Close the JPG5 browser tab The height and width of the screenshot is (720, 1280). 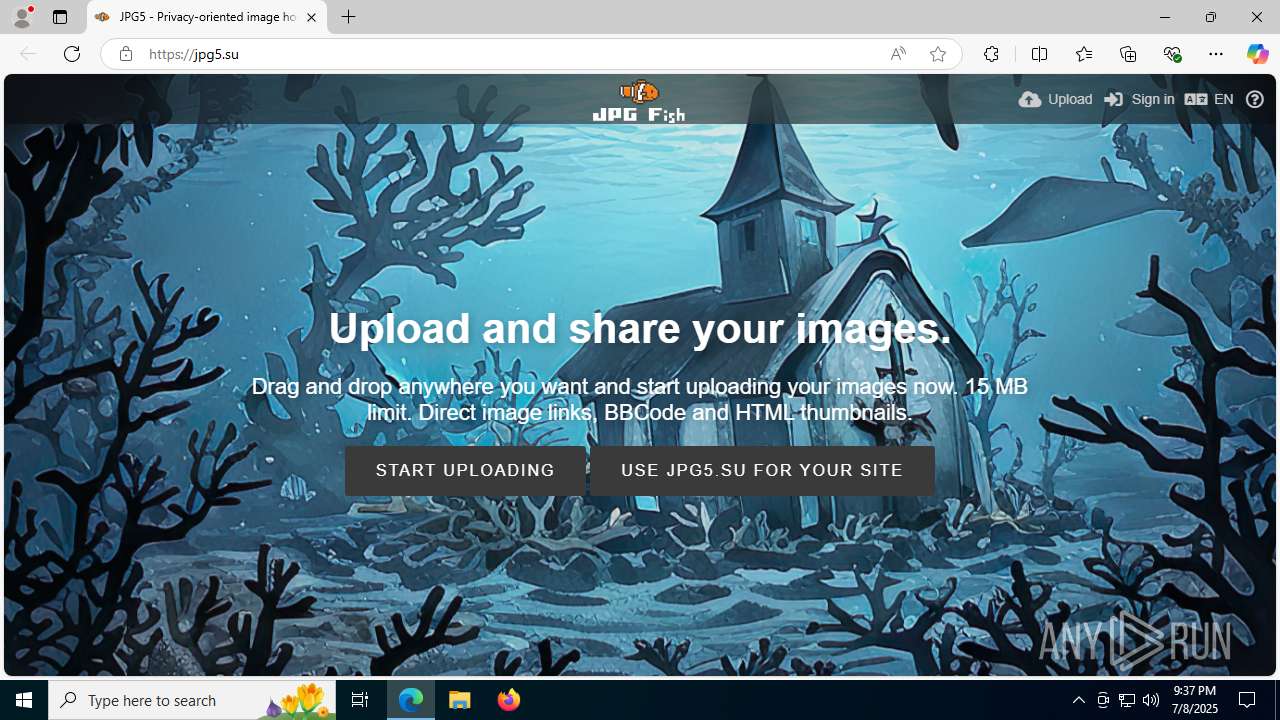(311, 17)
